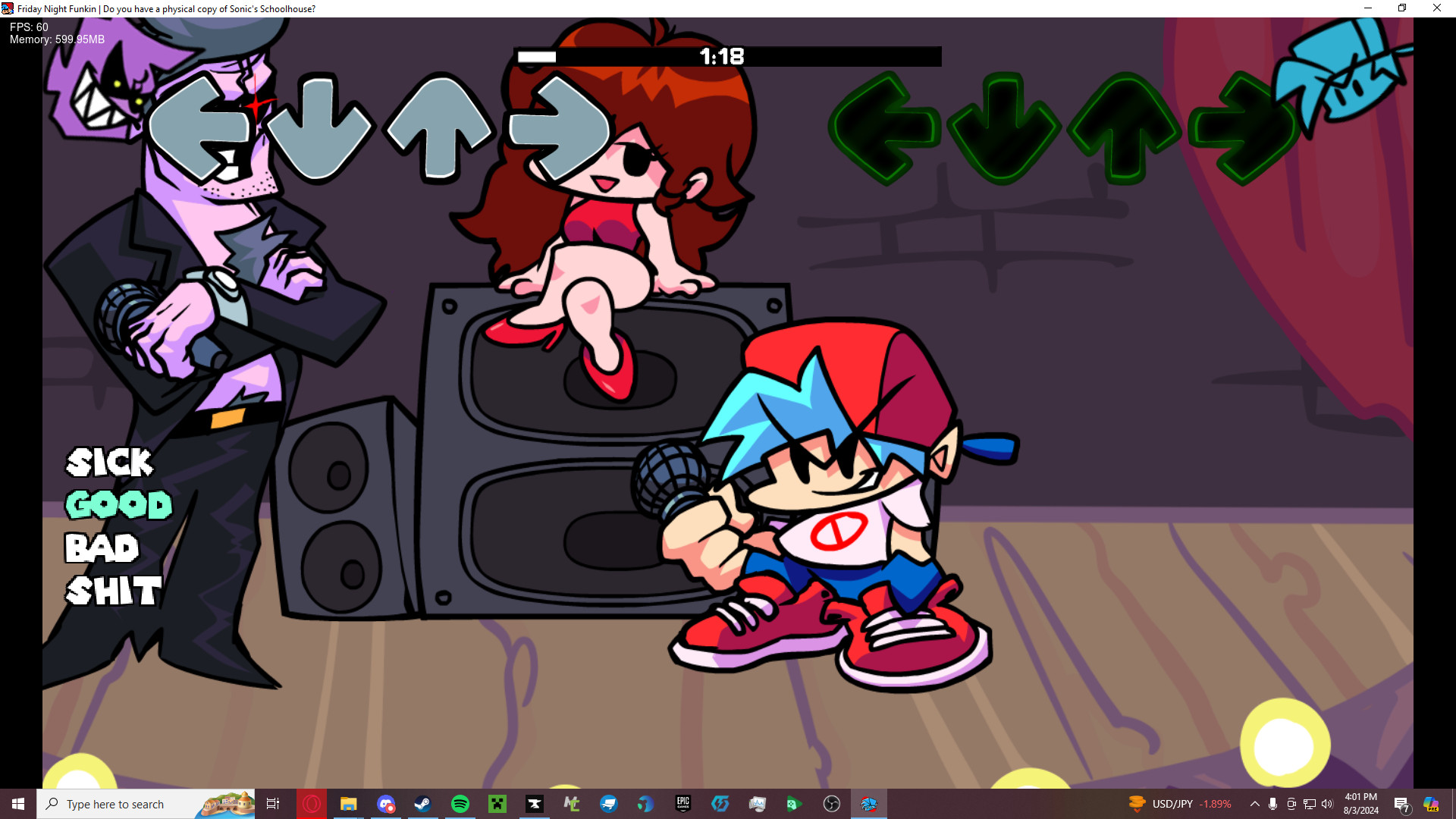Click the song time progress bar
The width and height of the screenshot is (1456, 819).
pyautogui.click(x=727, y=56)
